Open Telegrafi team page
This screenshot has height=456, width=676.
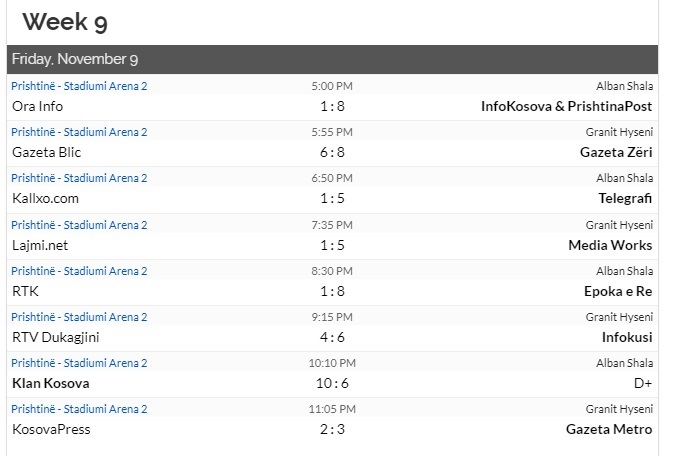click(x=625, y=198)
